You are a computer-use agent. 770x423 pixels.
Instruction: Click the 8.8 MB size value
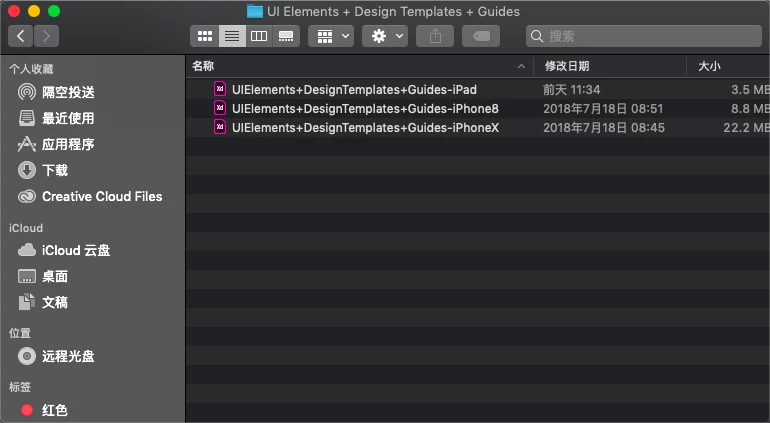[x=750, y=109]
